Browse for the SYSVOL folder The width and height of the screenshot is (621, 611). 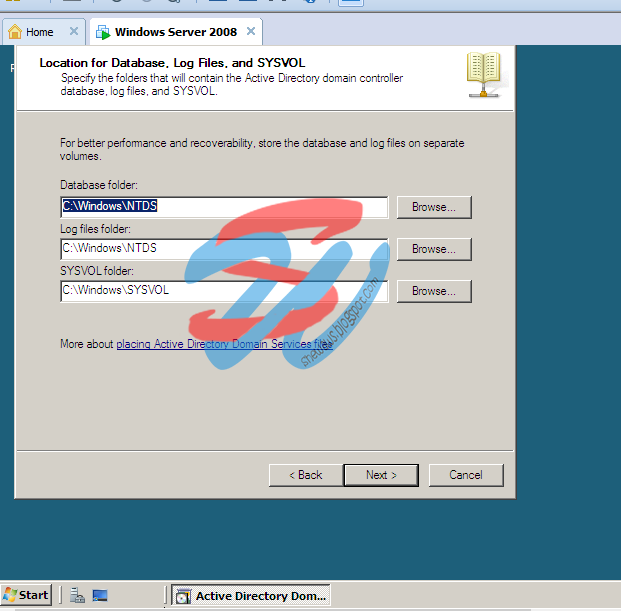coord(434,291)
